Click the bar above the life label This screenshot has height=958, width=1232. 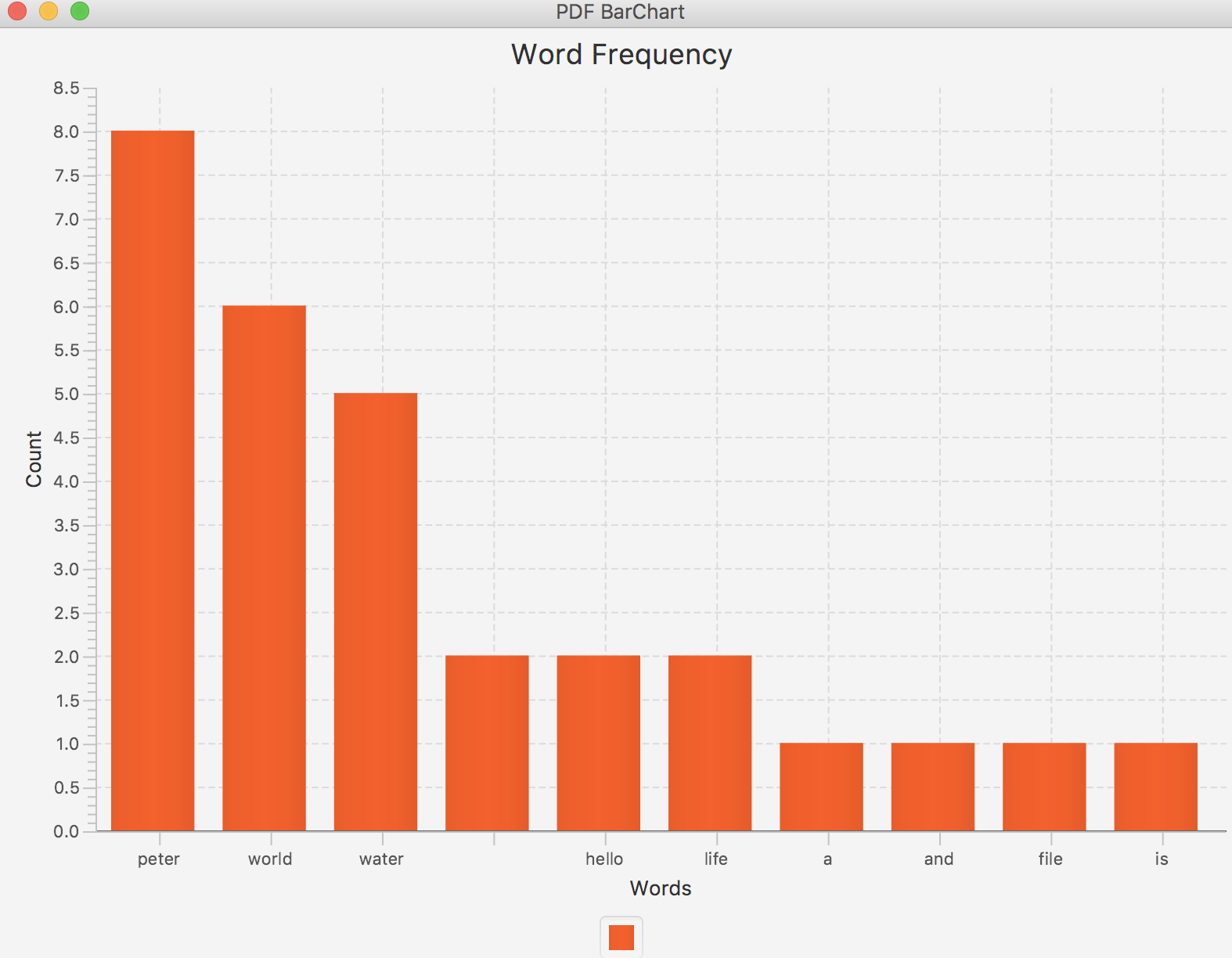pyautogui.click(x=710, y=743)
